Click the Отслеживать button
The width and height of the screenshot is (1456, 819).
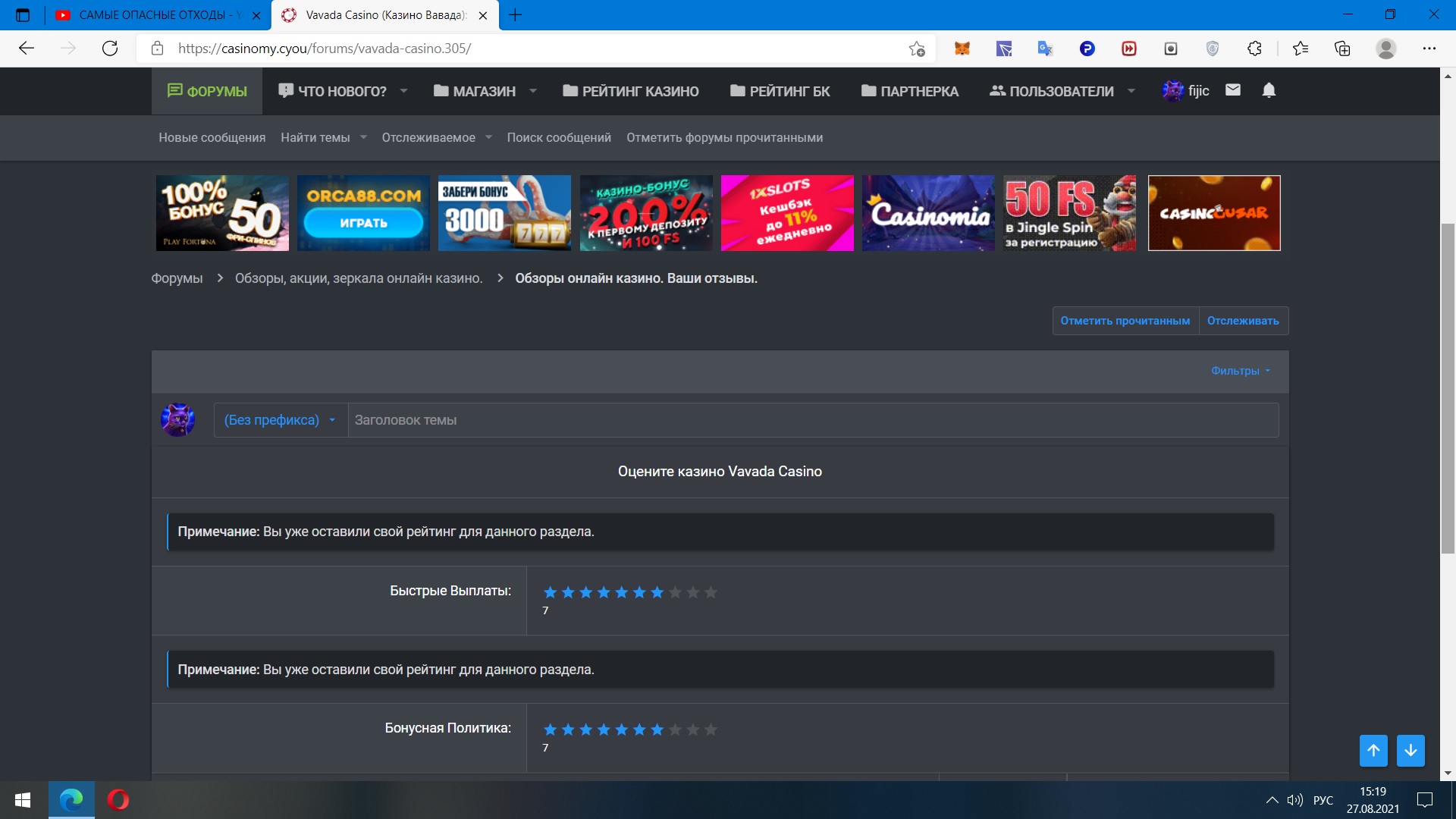click(1243, 321)
